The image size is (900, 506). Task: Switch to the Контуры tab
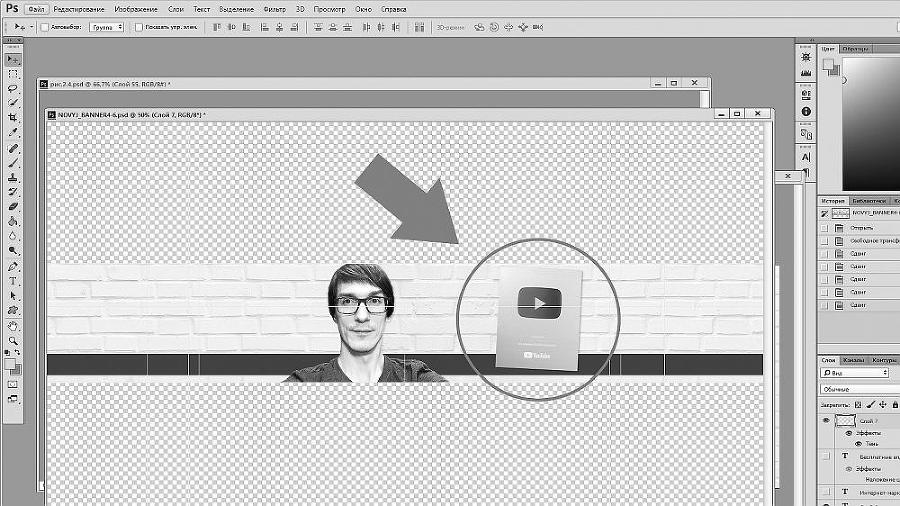tap(884, 360)
